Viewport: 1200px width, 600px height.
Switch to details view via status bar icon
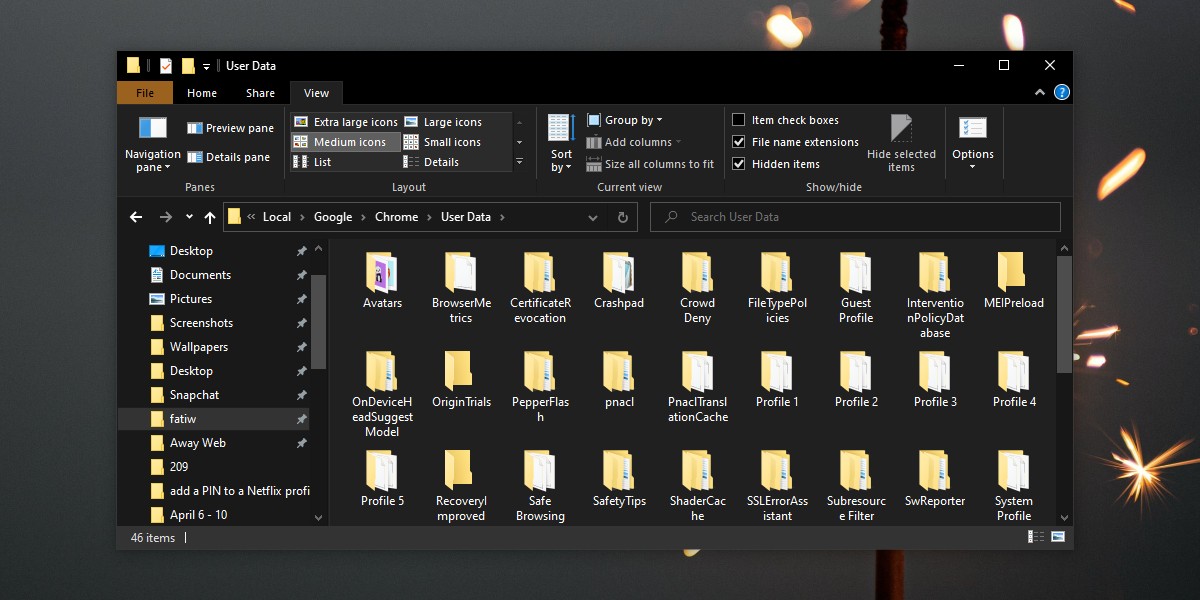point(1035,537)
